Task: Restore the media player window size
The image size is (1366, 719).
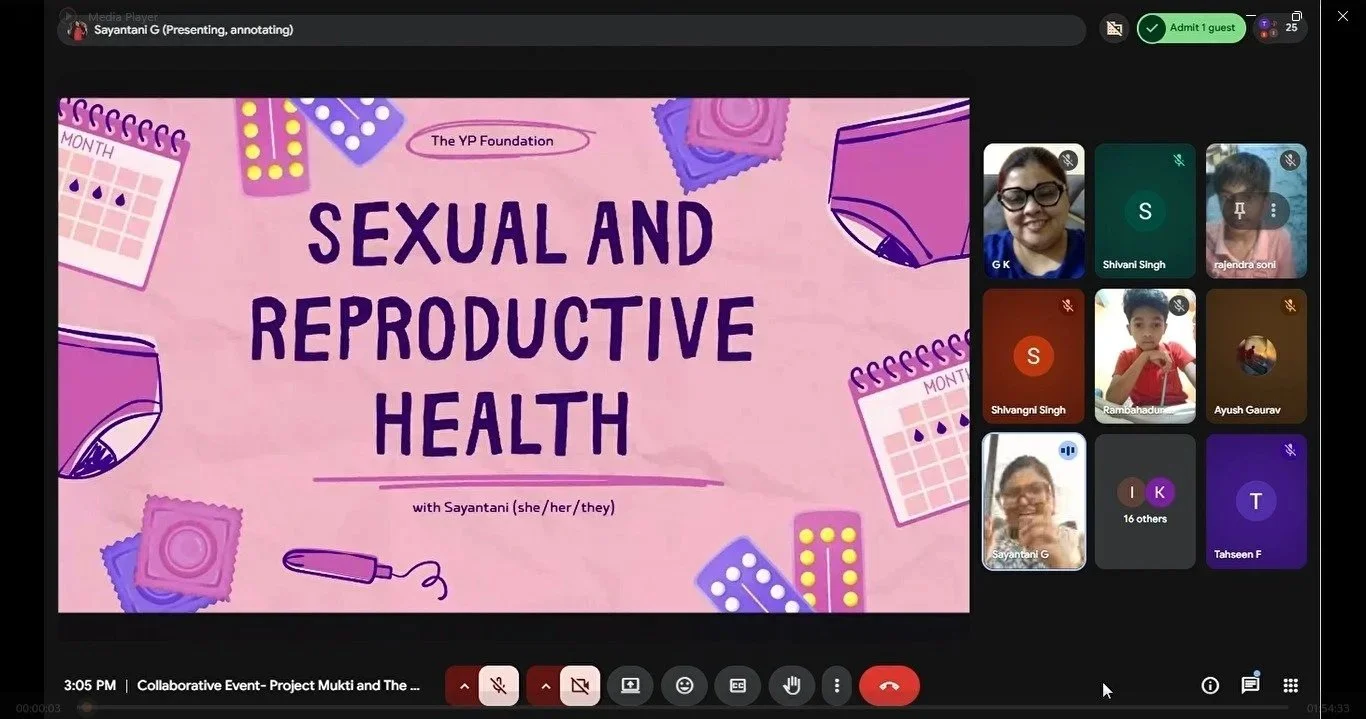Action: [1297, 16]
